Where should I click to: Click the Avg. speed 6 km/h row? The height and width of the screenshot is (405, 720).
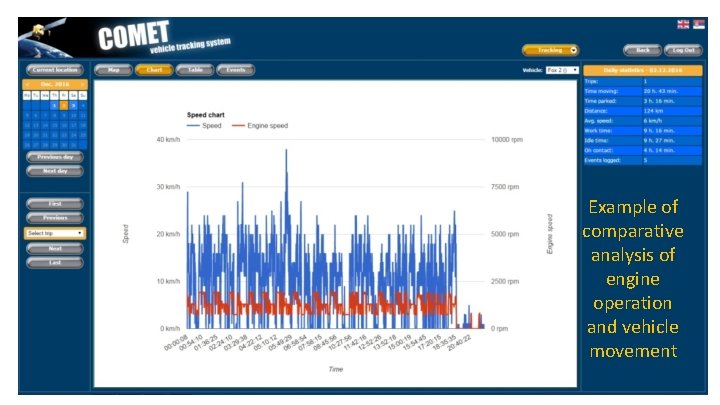(642, 121)
